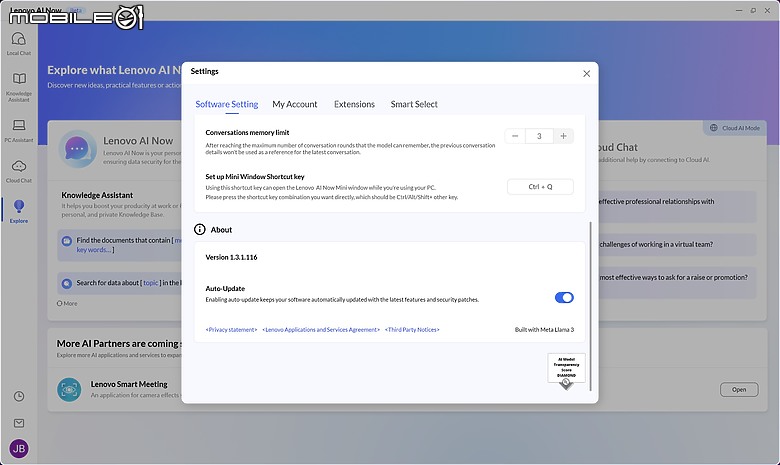Click 'Built with Meta Llama 3' text
The width and height of the screenshot is (780, 465).
click(x=544, y=330)
